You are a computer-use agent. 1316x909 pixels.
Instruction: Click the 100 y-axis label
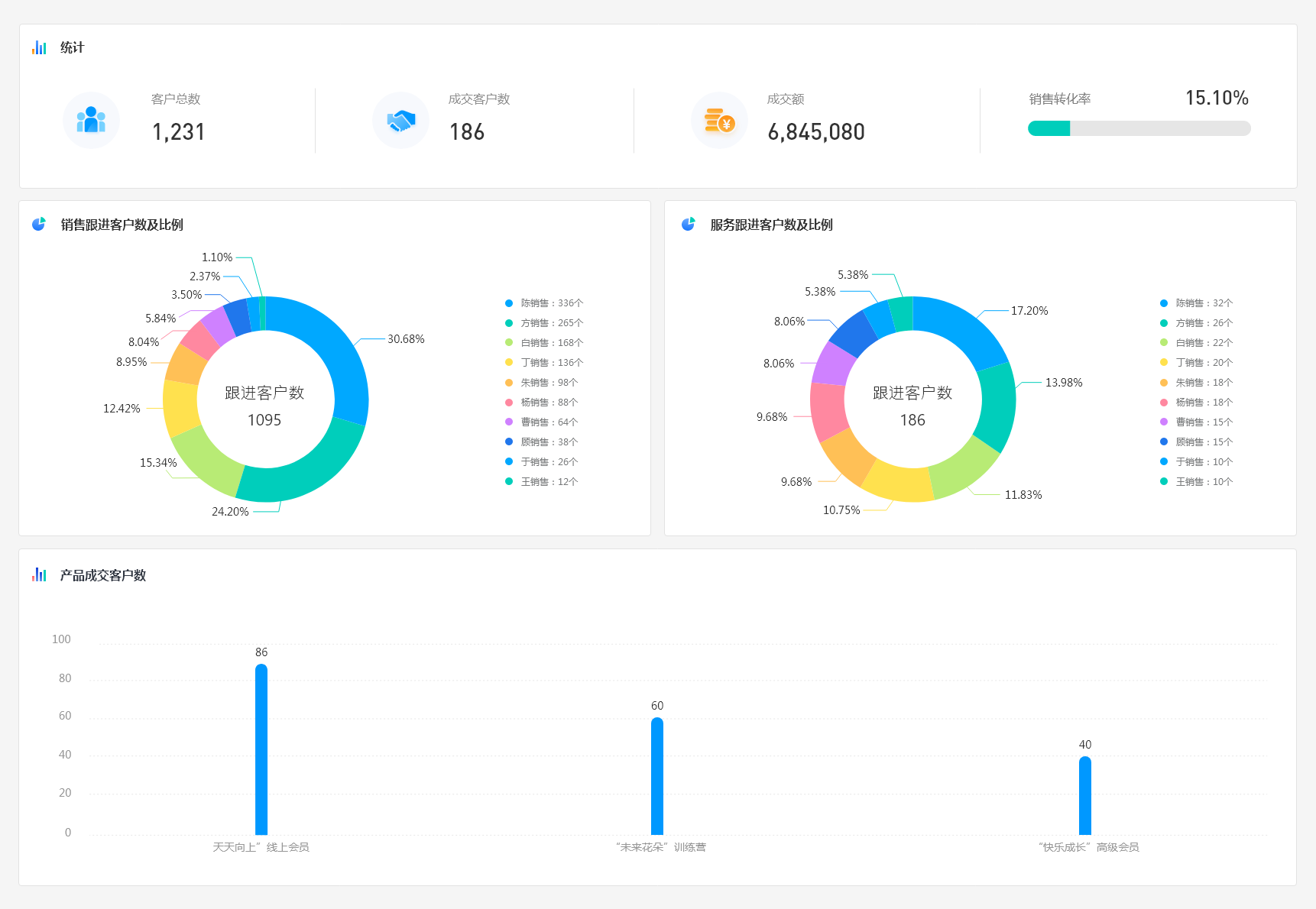pyautogui.click(x=61, y=639)
